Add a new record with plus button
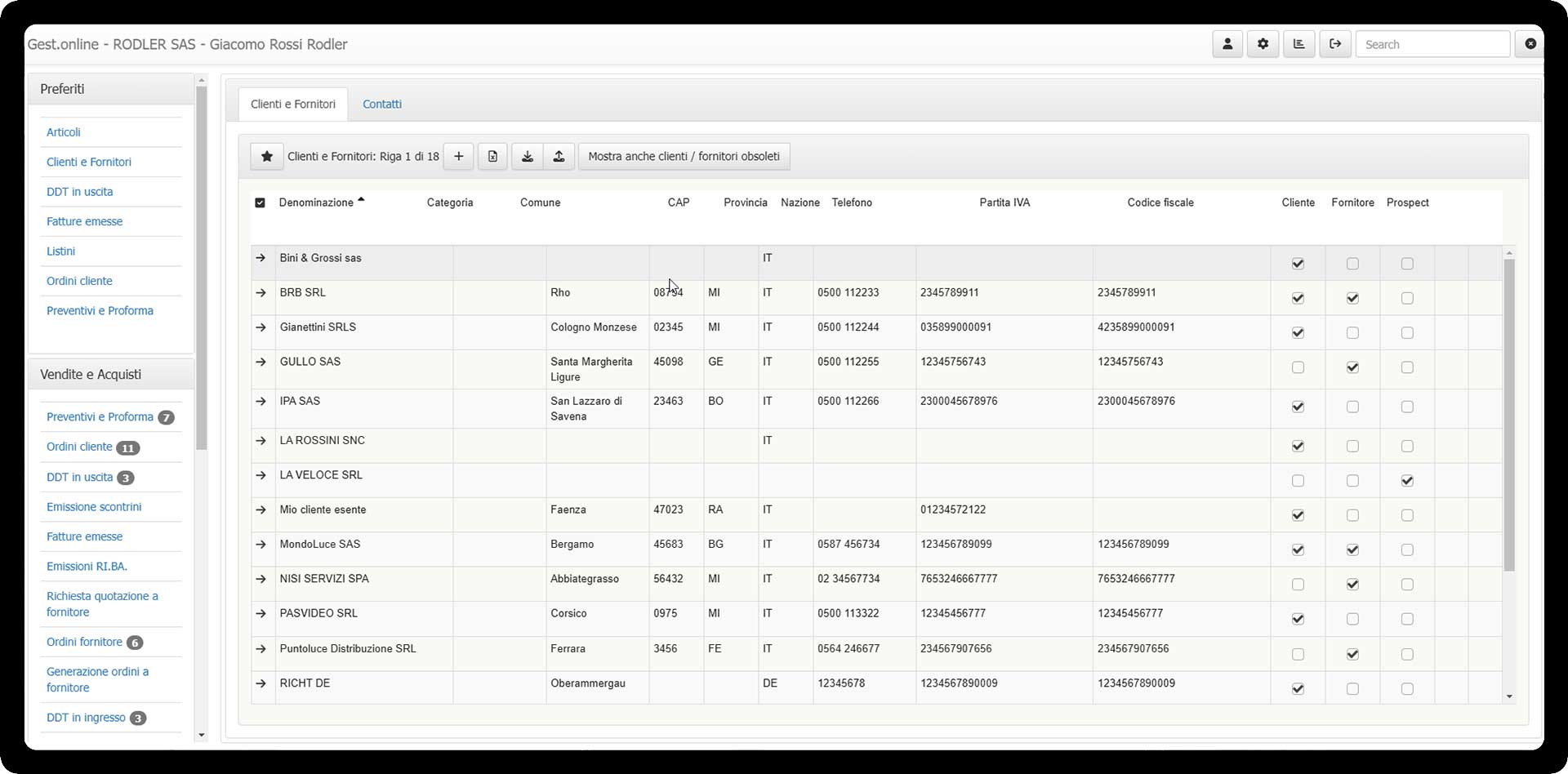The width and height of the screenshot is (1568, 774). click(458, 157)
